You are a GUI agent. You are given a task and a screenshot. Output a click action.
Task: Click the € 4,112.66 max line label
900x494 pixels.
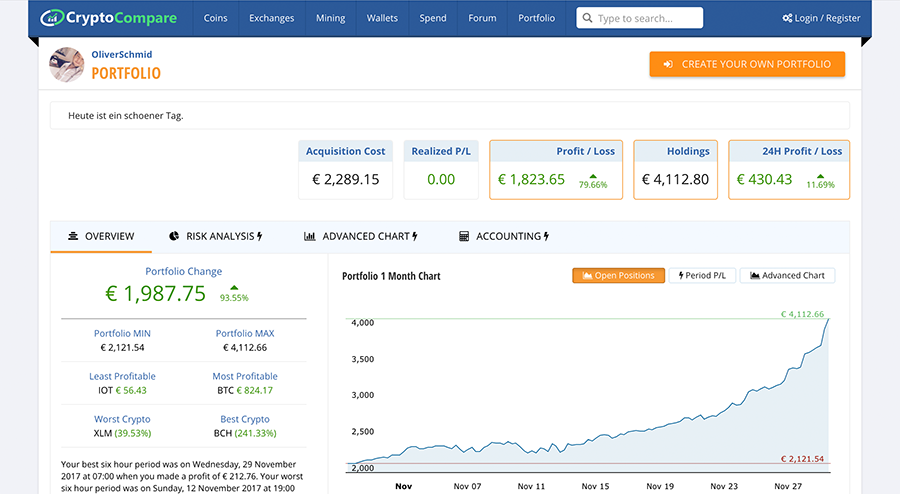click(802, 314)
